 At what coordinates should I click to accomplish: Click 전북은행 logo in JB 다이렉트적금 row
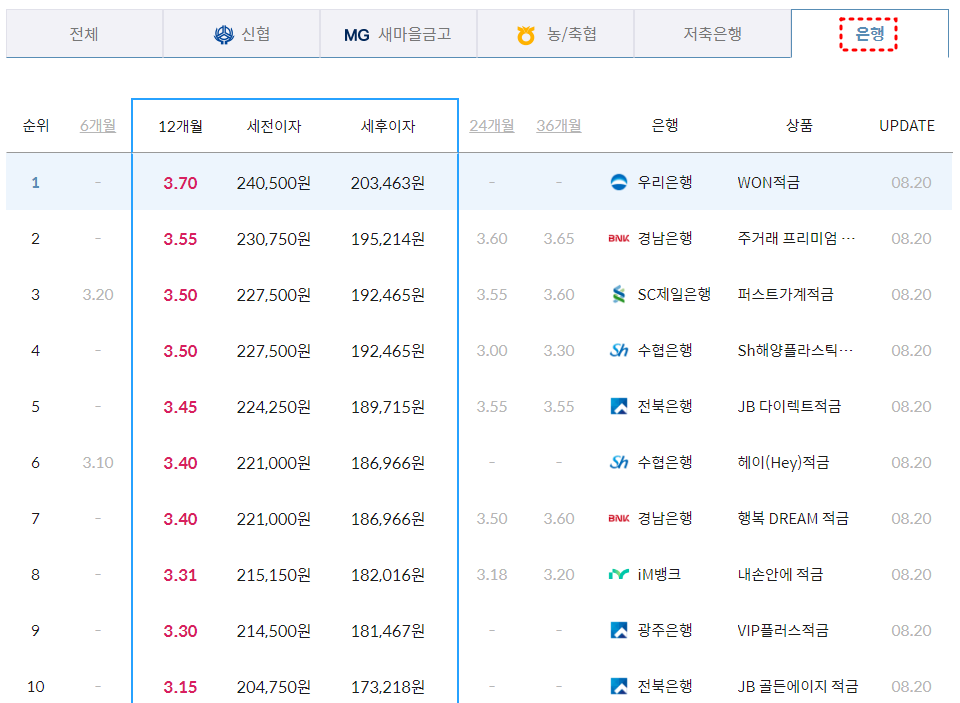click(x=619, y=406)
